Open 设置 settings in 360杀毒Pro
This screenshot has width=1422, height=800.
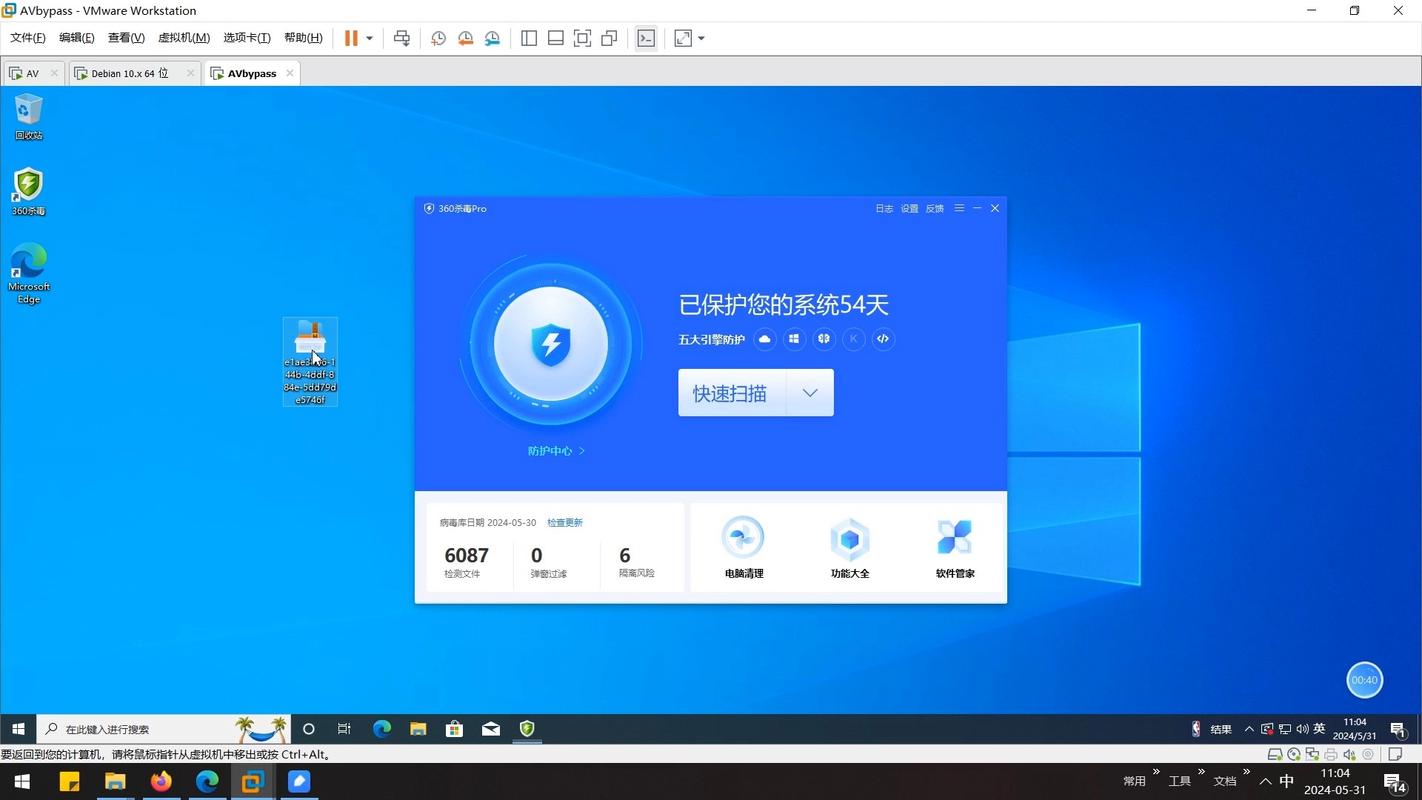(x=909, y=209)
